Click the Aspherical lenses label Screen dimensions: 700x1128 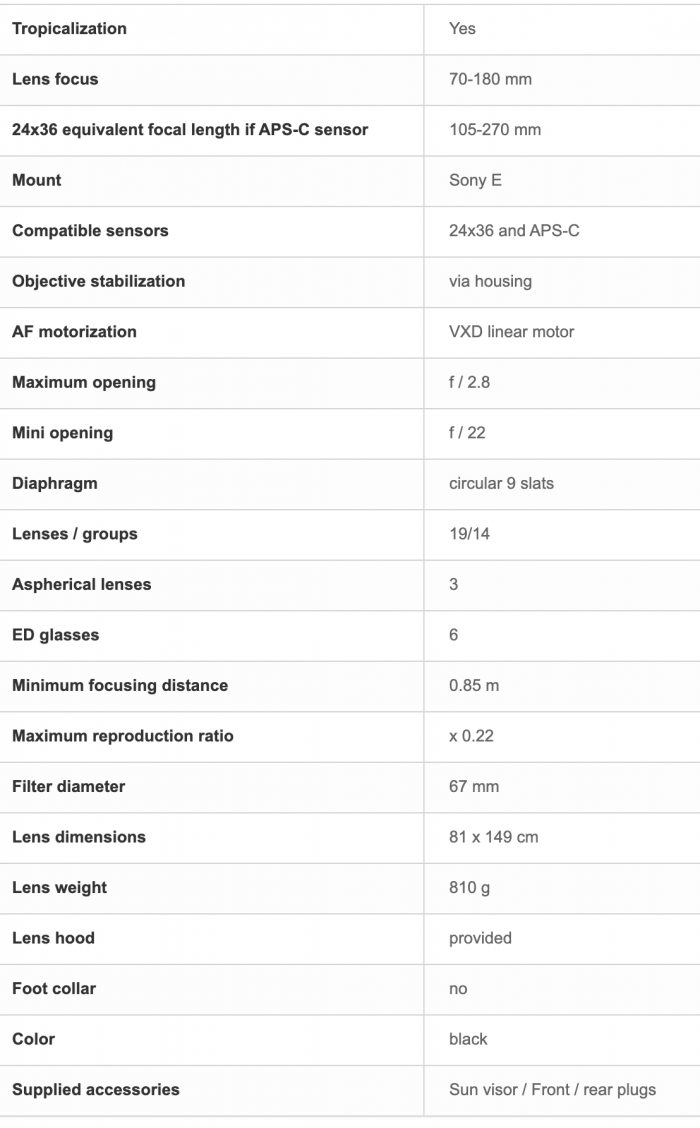point(81,584)
